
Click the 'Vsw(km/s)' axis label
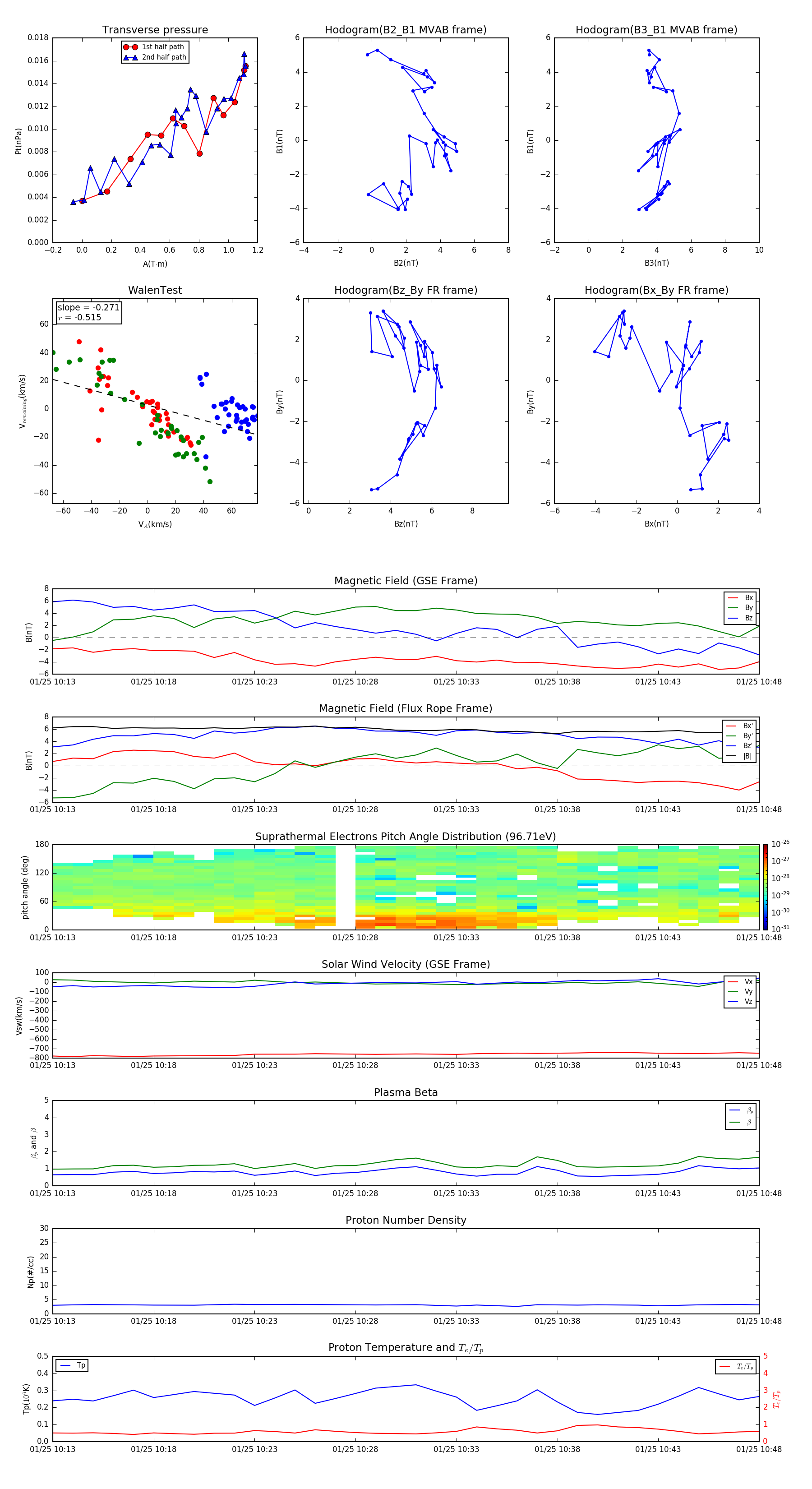click(18, 1016)
